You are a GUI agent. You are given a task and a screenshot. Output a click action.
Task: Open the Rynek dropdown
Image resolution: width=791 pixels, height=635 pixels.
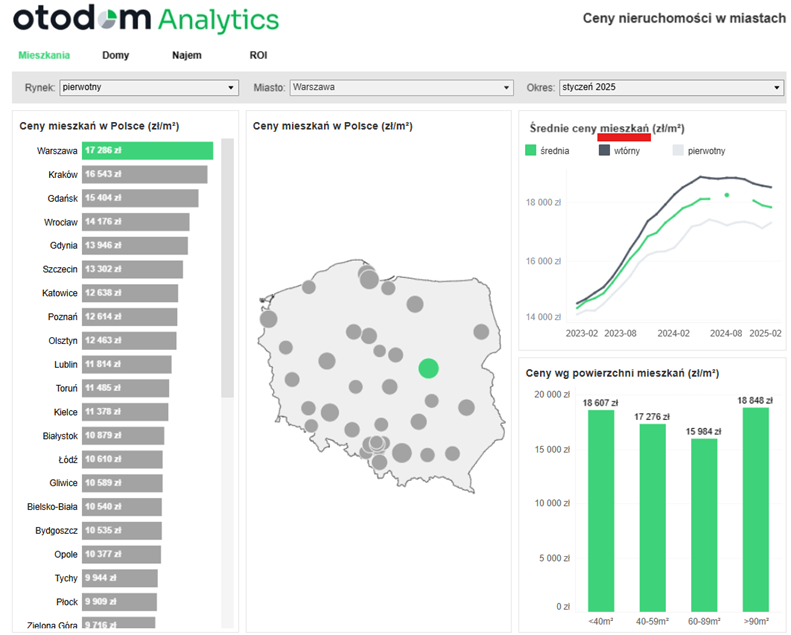148,88
